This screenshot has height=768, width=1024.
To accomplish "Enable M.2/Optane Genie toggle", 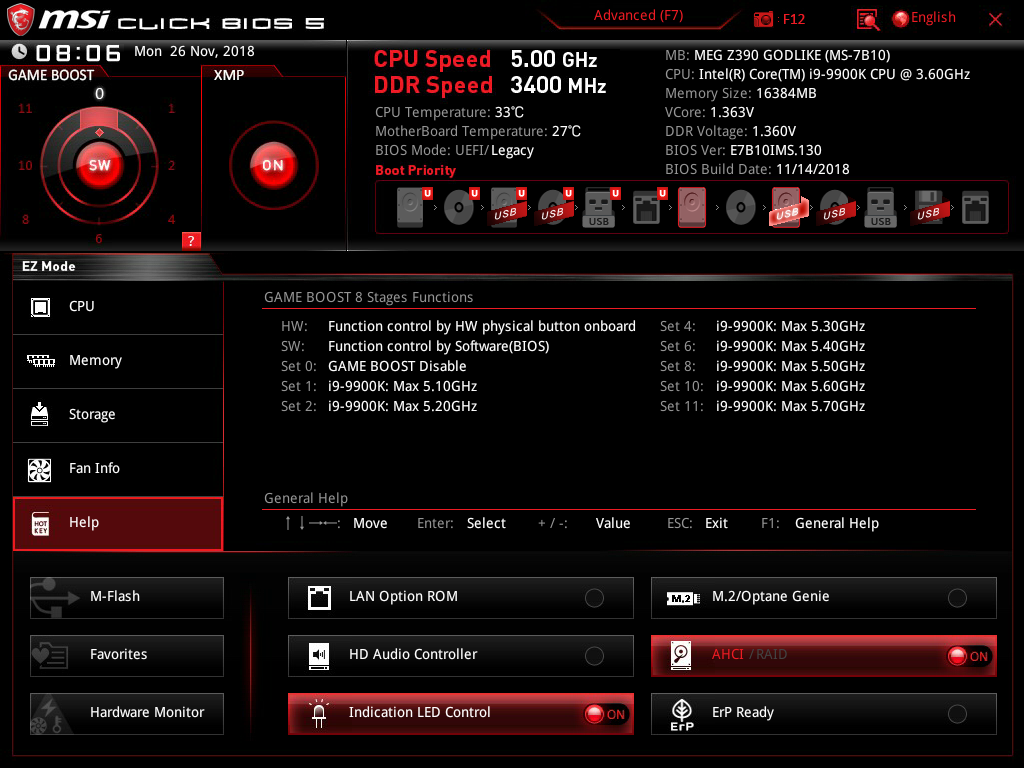I will [957, 598].
